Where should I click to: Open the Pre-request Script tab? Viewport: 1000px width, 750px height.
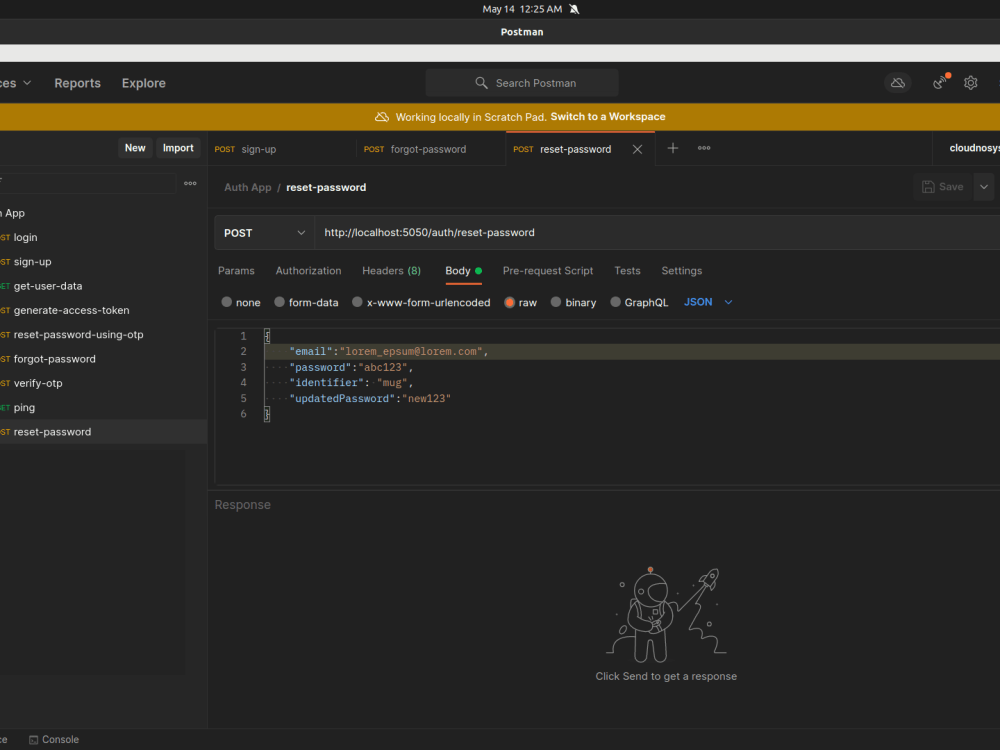548,271
